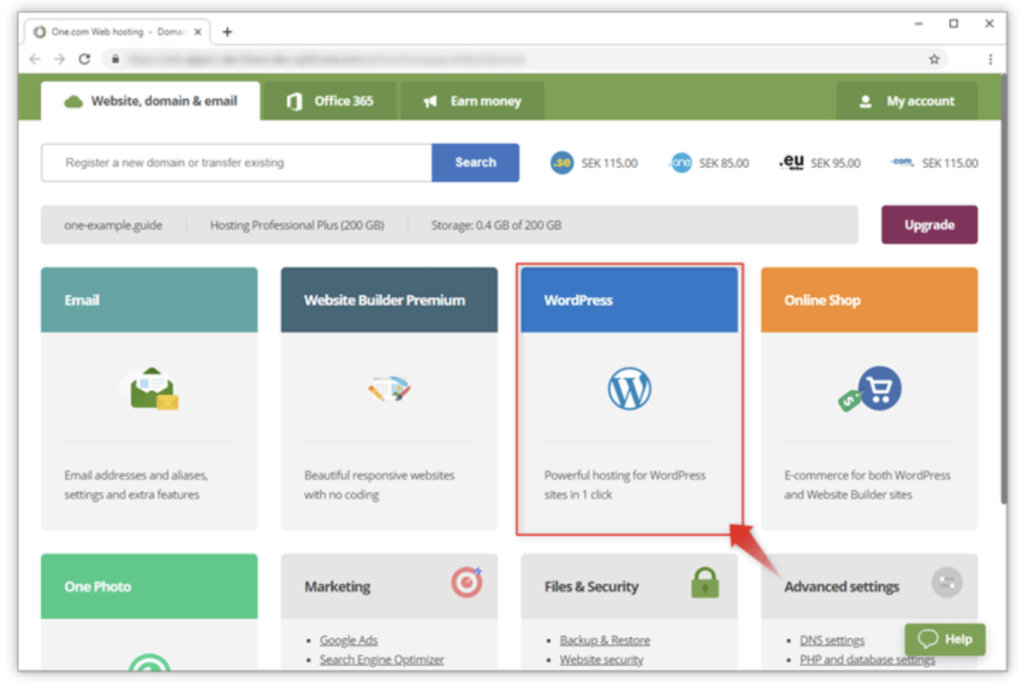Open the WordPress tile header

(629, 300)
